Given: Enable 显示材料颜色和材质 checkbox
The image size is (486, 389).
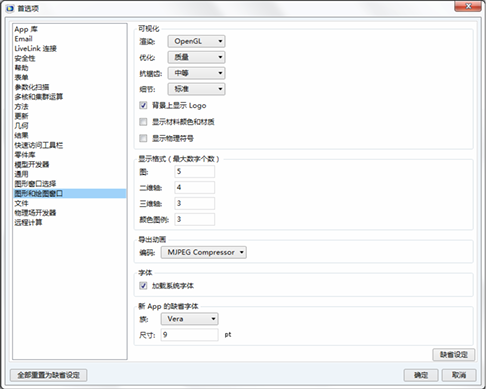Looking at the screenshot, I should pos(143,122).
